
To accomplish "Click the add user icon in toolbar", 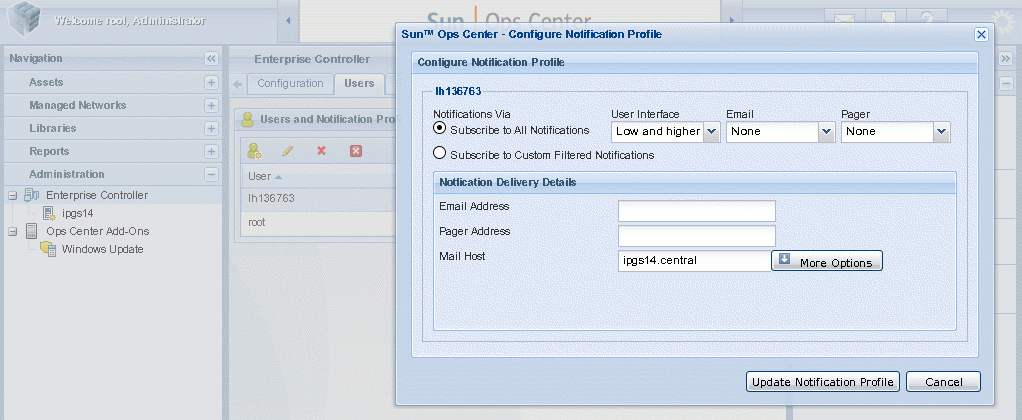I will point(254,151).
